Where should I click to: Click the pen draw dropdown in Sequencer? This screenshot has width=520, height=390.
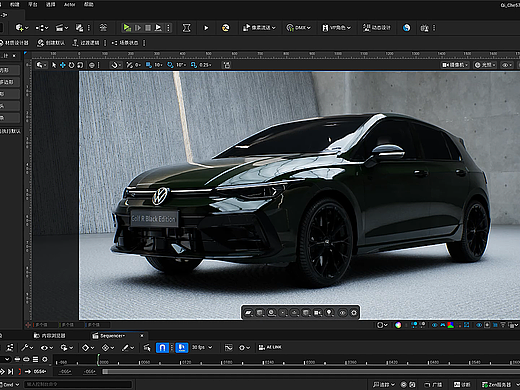click(x=128, y=348)
